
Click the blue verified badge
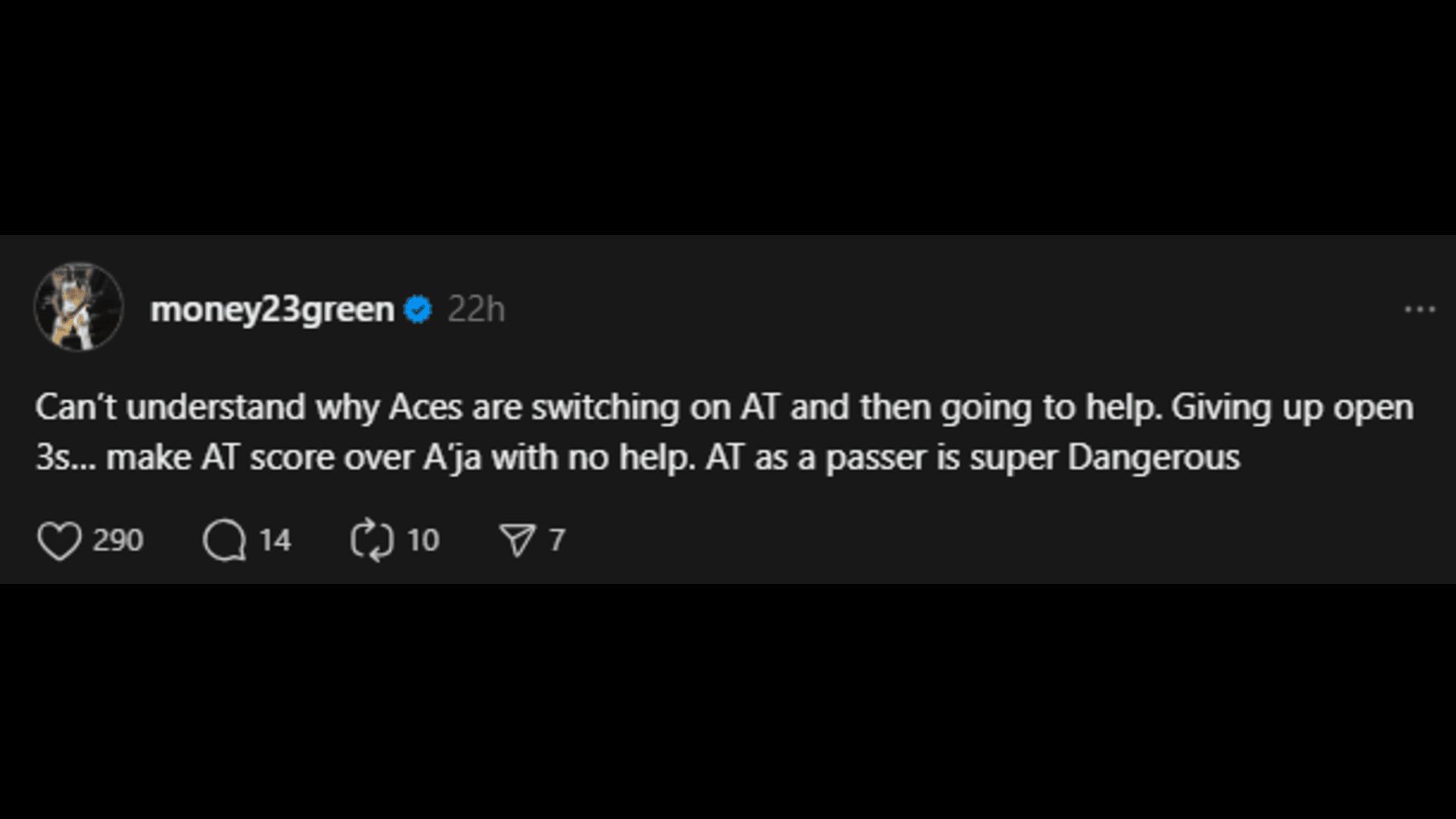[418, 309]
